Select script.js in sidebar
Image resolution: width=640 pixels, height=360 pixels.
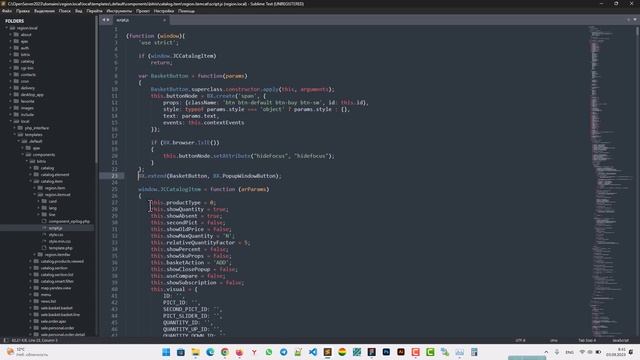(55, 228)
